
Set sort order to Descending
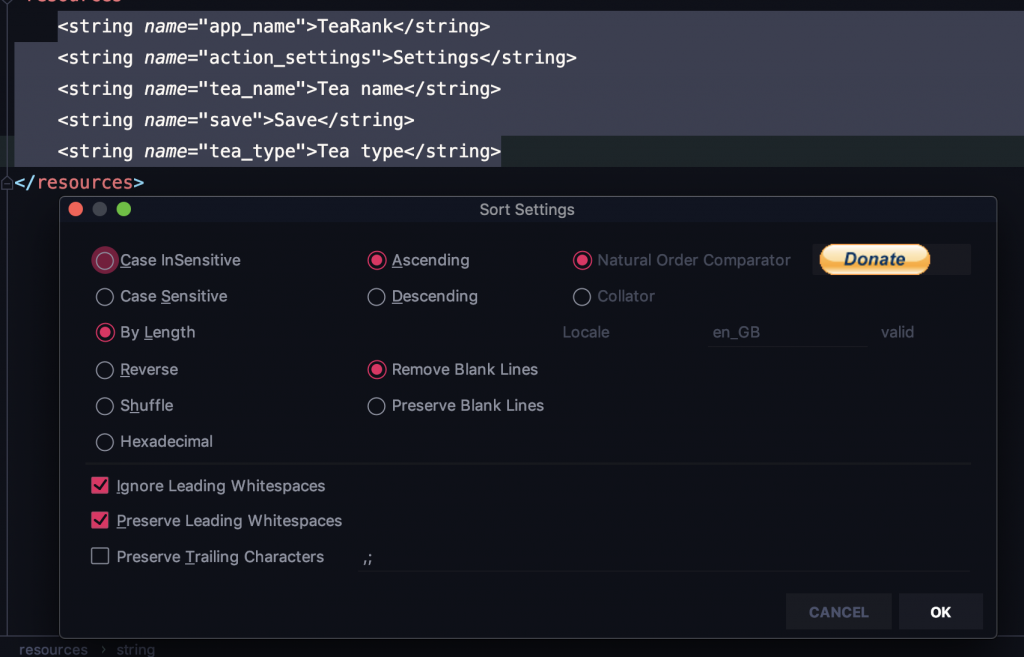(377, 297)
